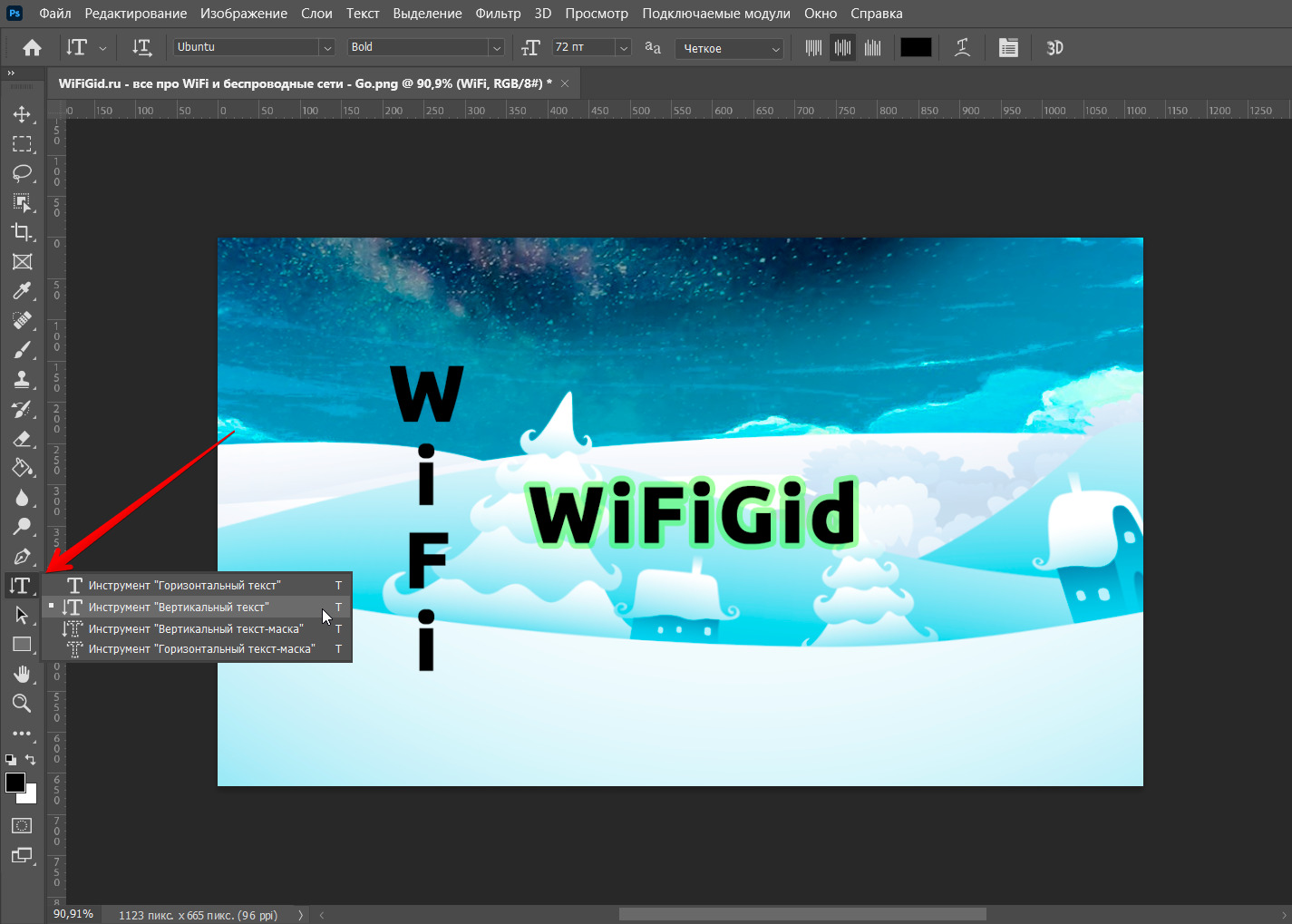The width and height of the screenshot is (1292, 924).
Task: Click the 3D text button
Action: coord(1054,48)
